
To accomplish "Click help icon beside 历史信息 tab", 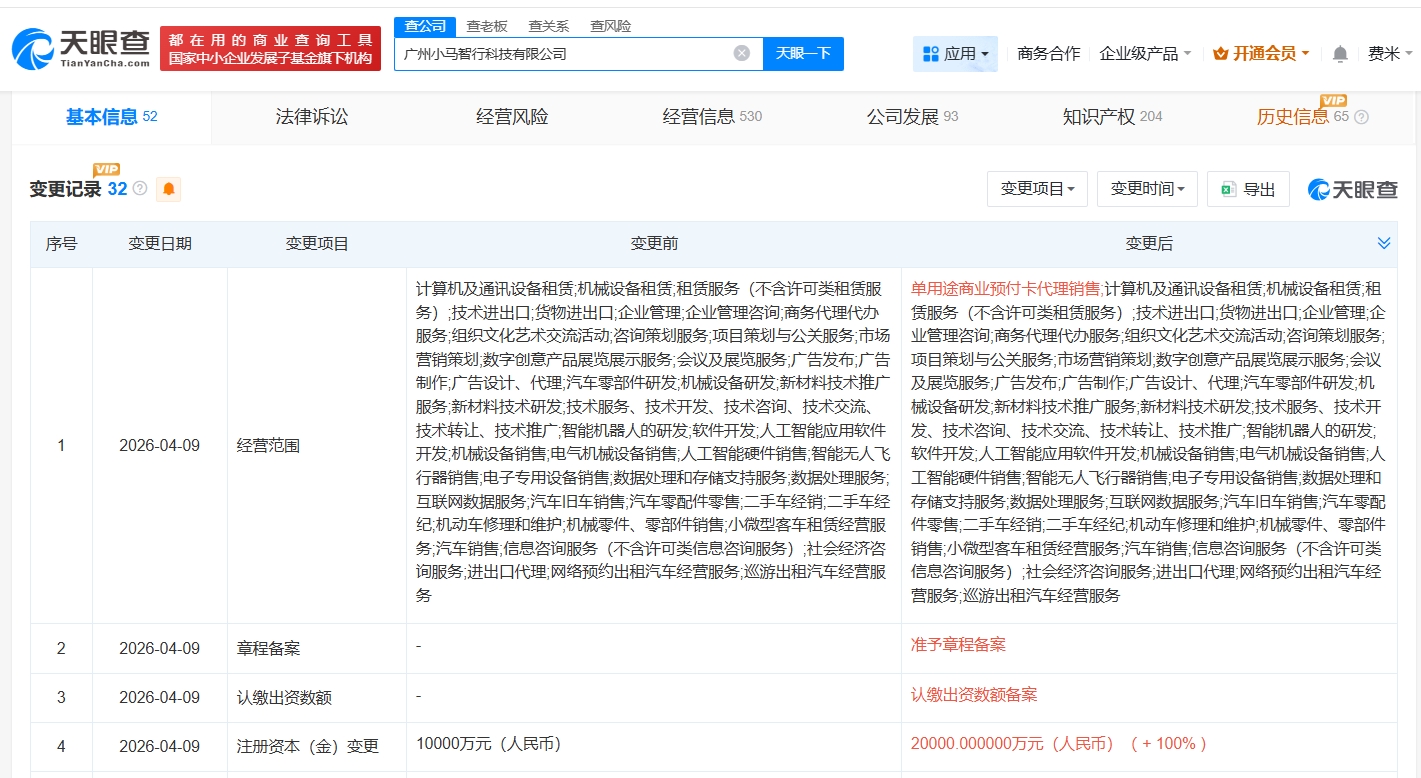I will click(1361, 117).
